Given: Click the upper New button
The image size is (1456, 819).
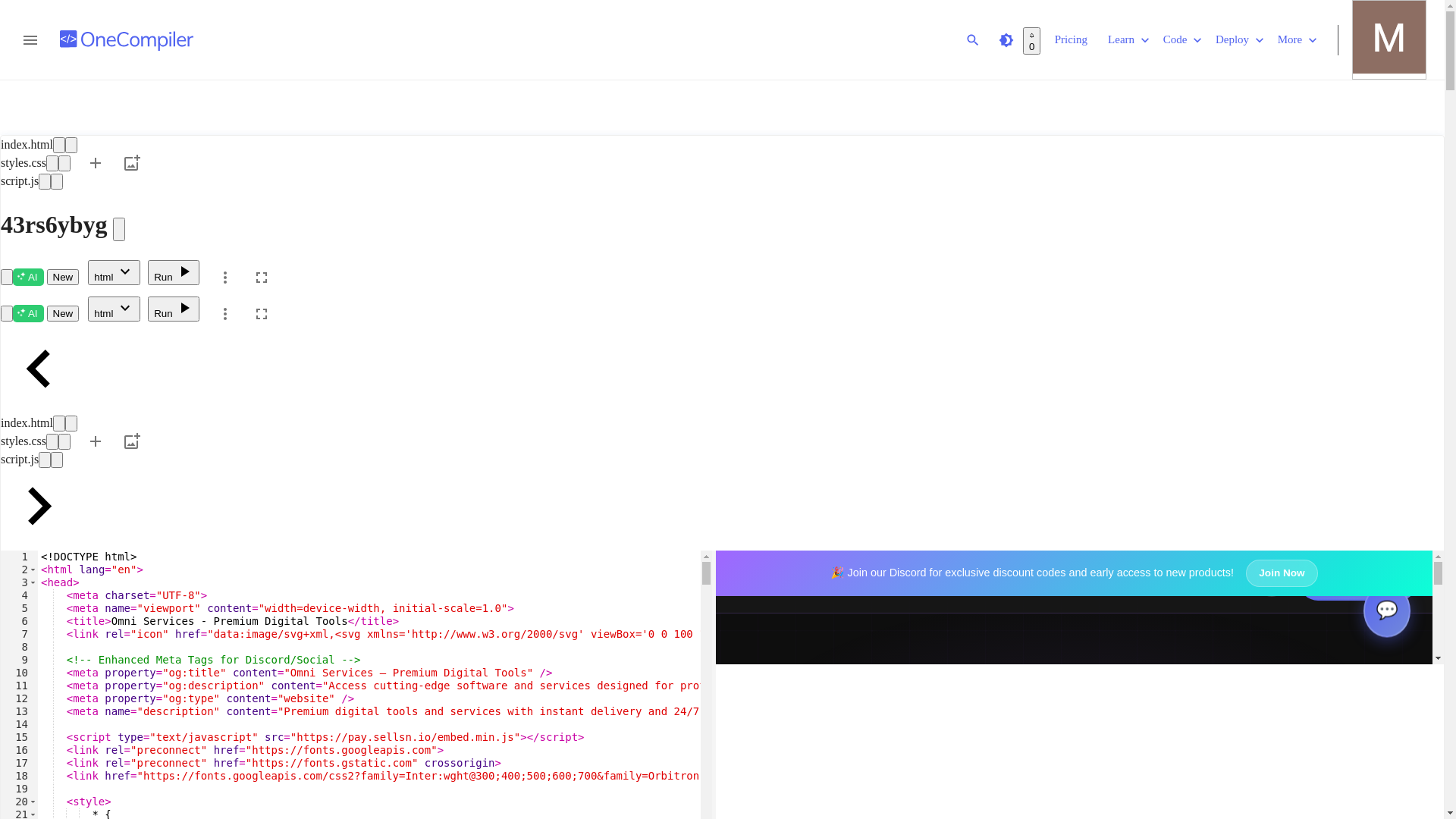Looking at the screenshot, I should pyautogui.click(x=63, y=277).
